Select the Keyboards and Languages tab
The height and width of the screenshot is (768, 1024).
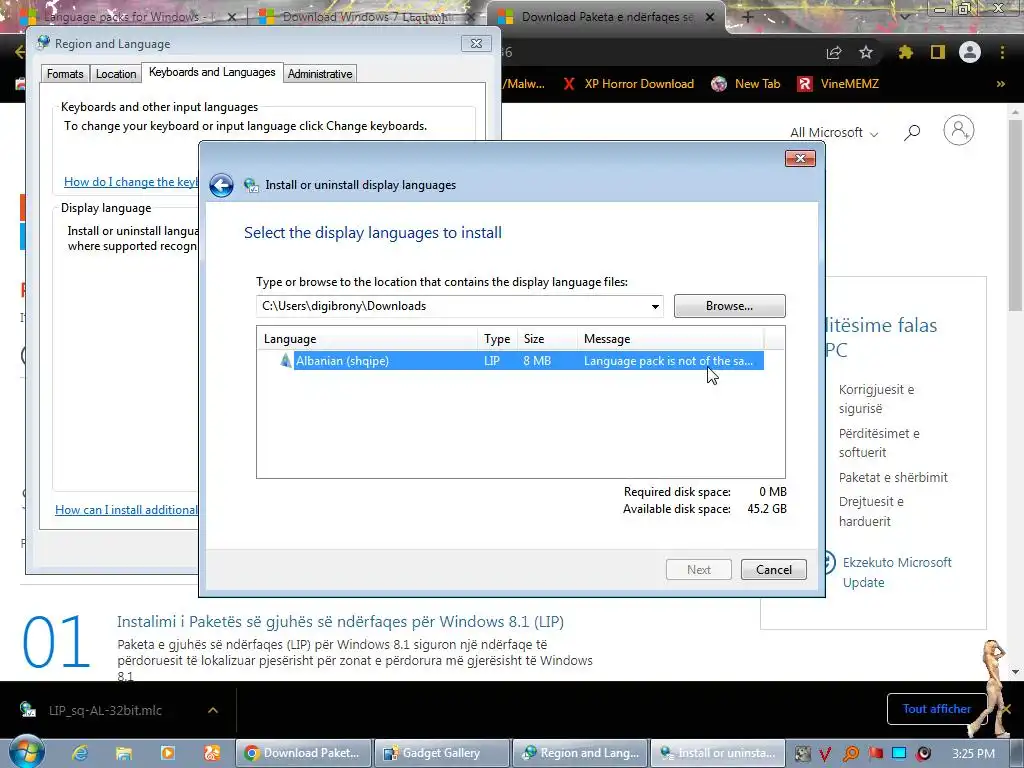click(212, 72)
